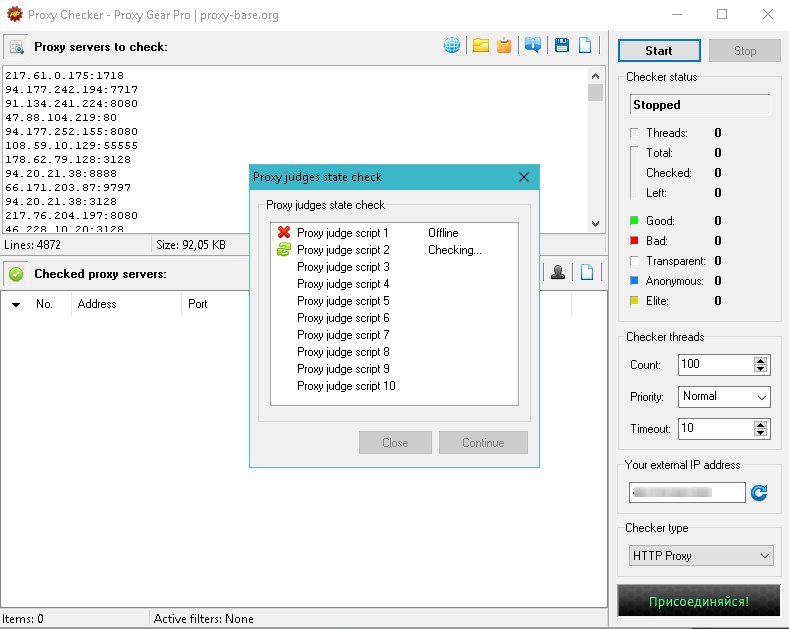Increase thread Count with the up stepper
Screen dimensions: 789x629
tap(762, 360)
